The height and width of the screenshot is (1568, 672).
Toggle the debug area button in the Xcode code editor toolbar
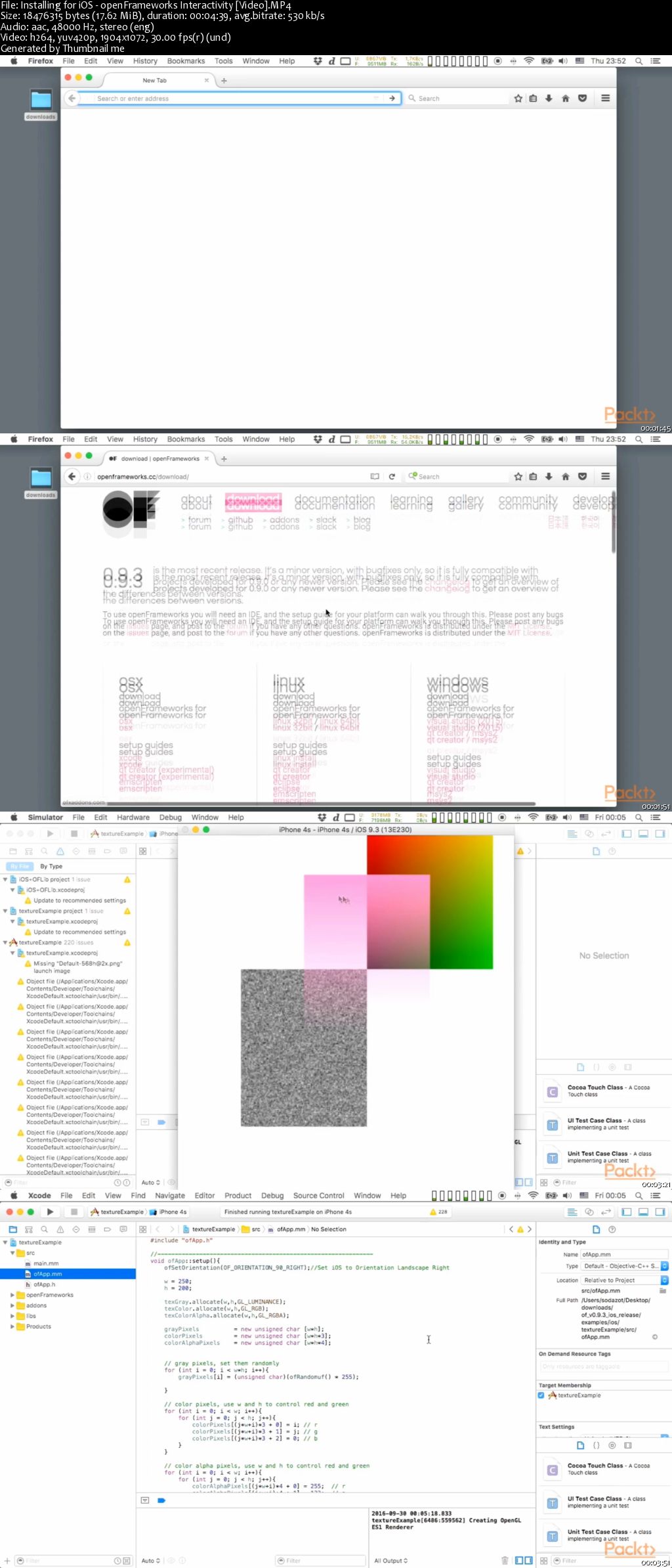[643, 1211]
